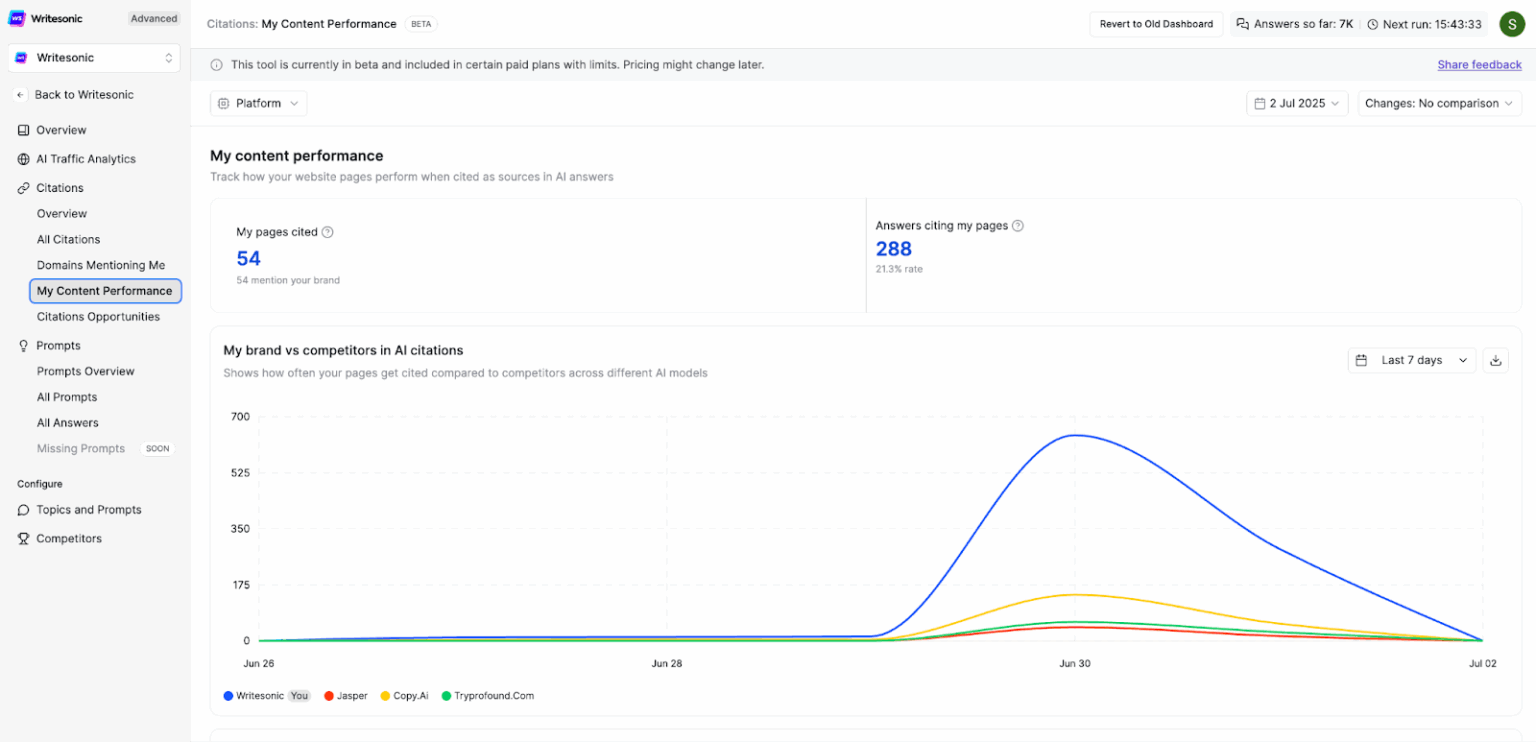The height and width of the screenshot is (742, 1536).
Task: Open the Writesonic workspace switcher
Action: tap(93, 57)
